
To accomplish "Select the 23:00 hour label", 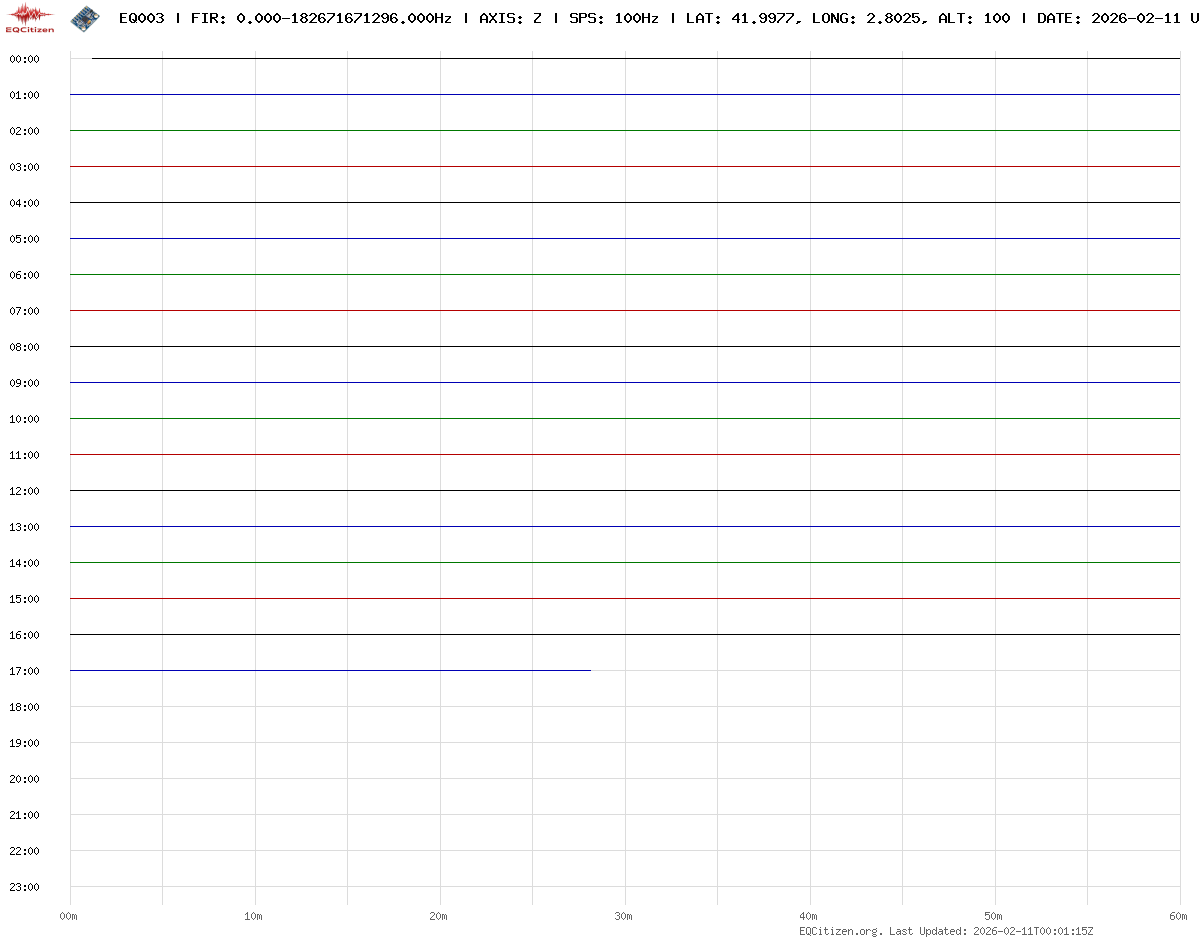I will [x=24, y=887].
